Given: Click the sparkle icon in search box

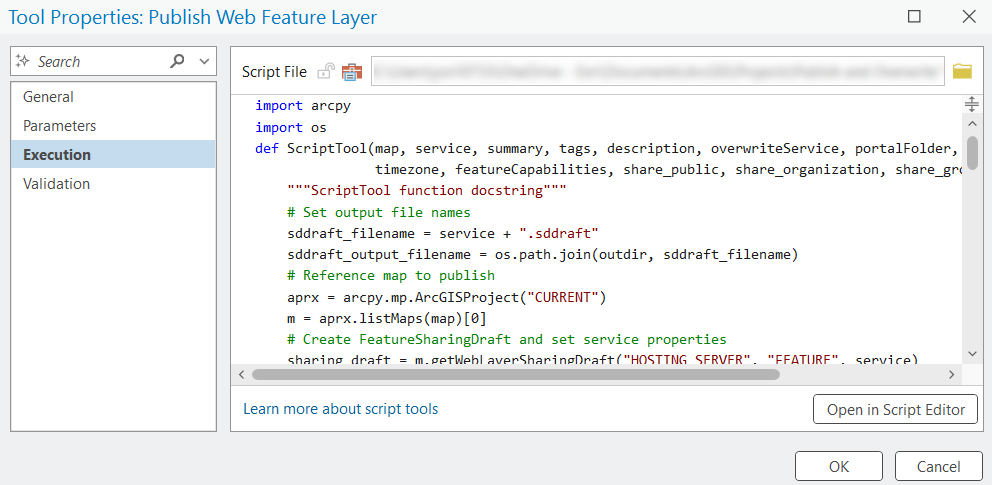Looking at the screenshot, I should point(23,61).
